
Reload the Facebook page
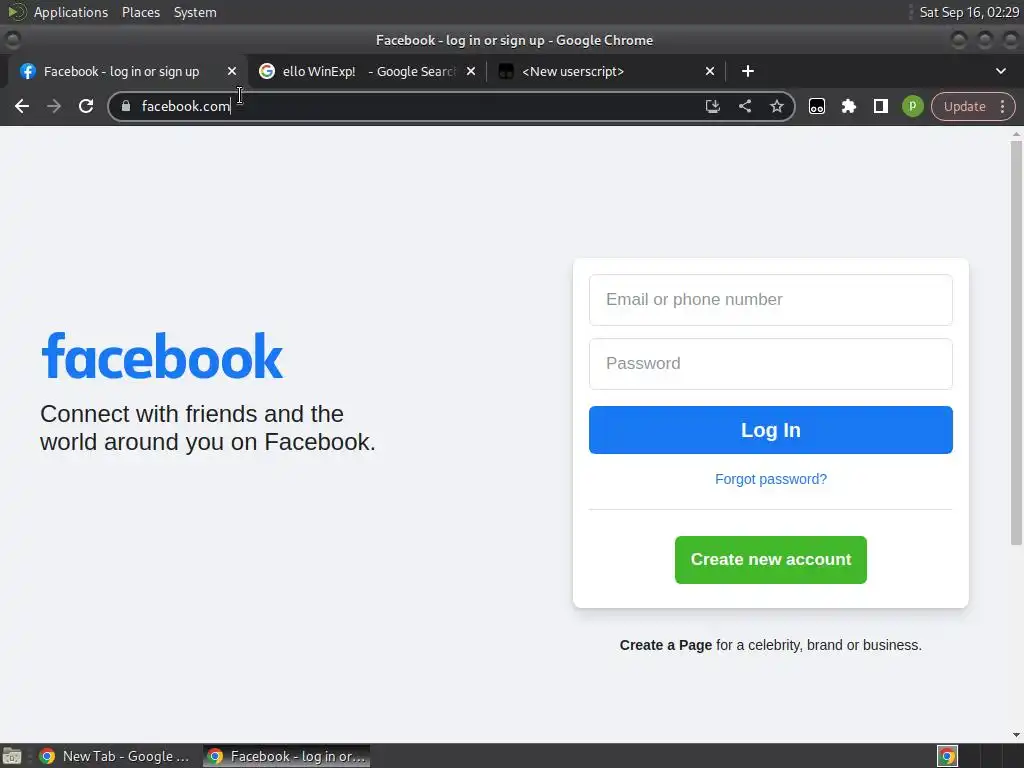point(86,106)
